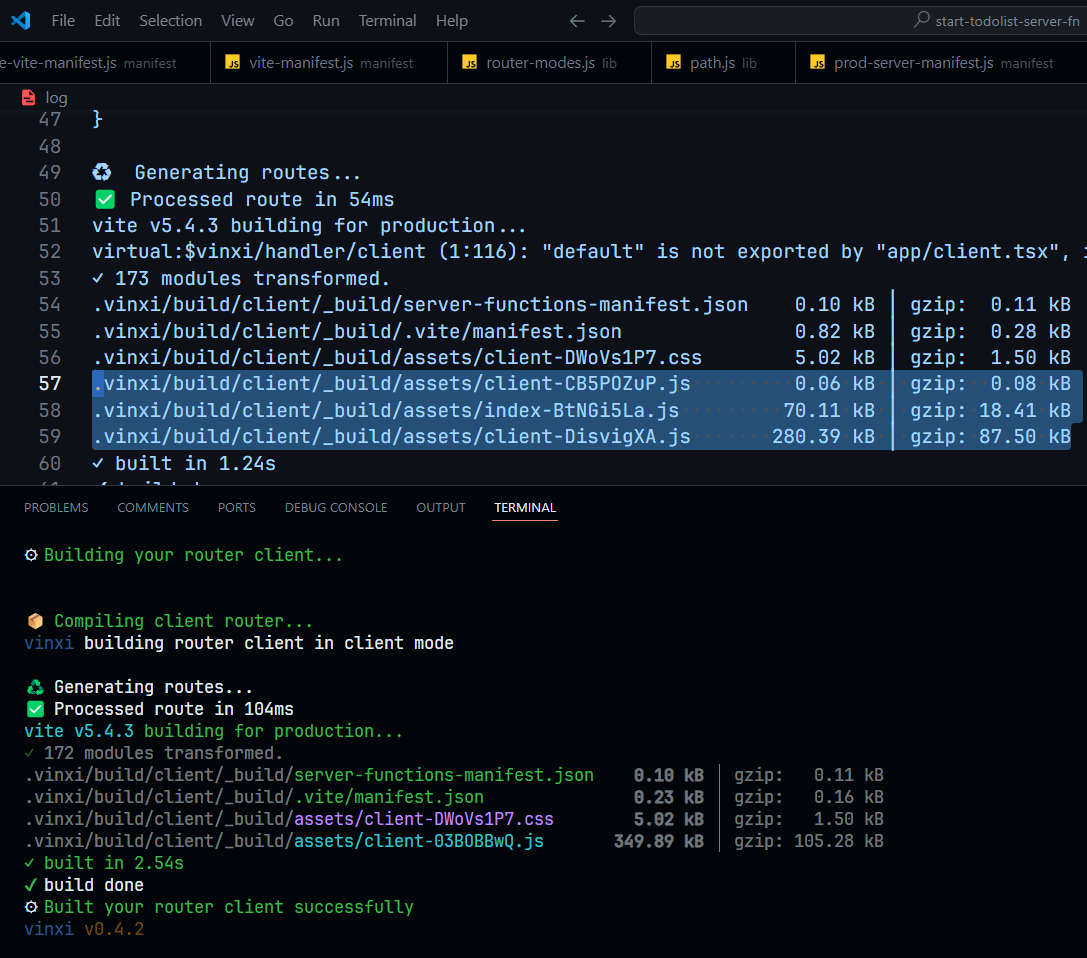Click the green check emoji on editor line 50

coord(105,200)
